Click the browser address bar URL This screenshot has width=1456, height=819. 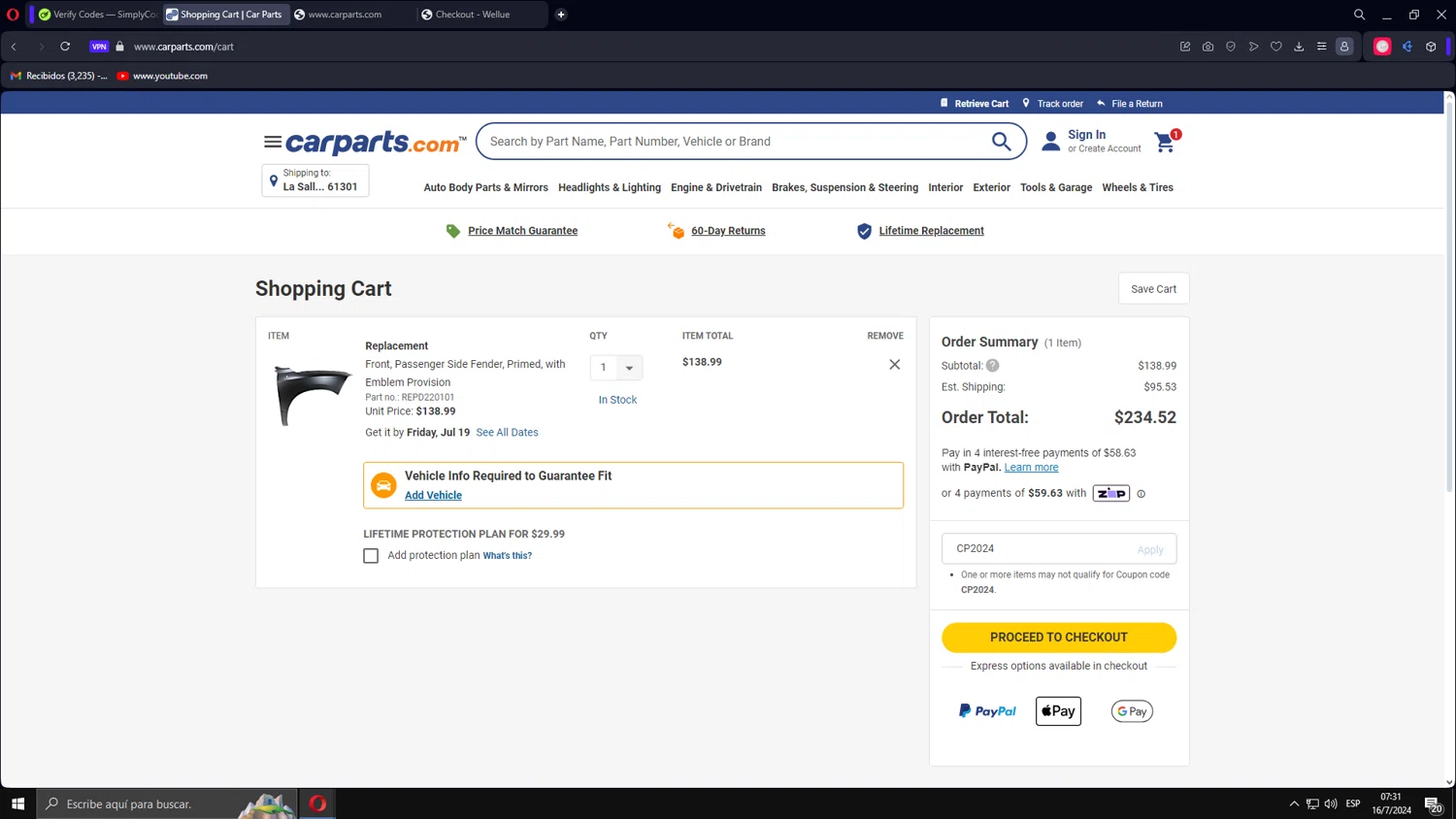click(x=183, y=47)
